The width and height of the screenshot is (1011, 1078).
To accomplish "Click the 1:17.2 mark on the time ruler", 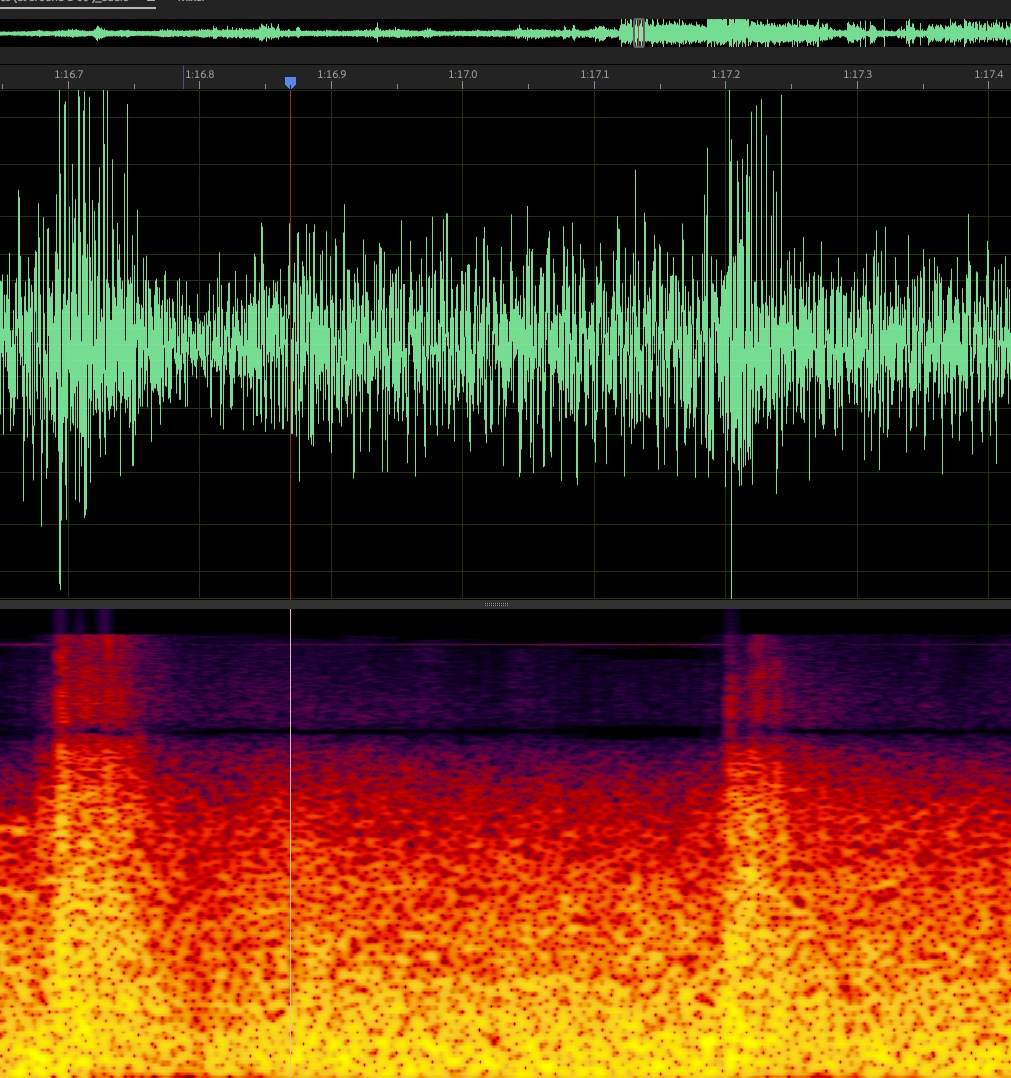I will (726, 75).
